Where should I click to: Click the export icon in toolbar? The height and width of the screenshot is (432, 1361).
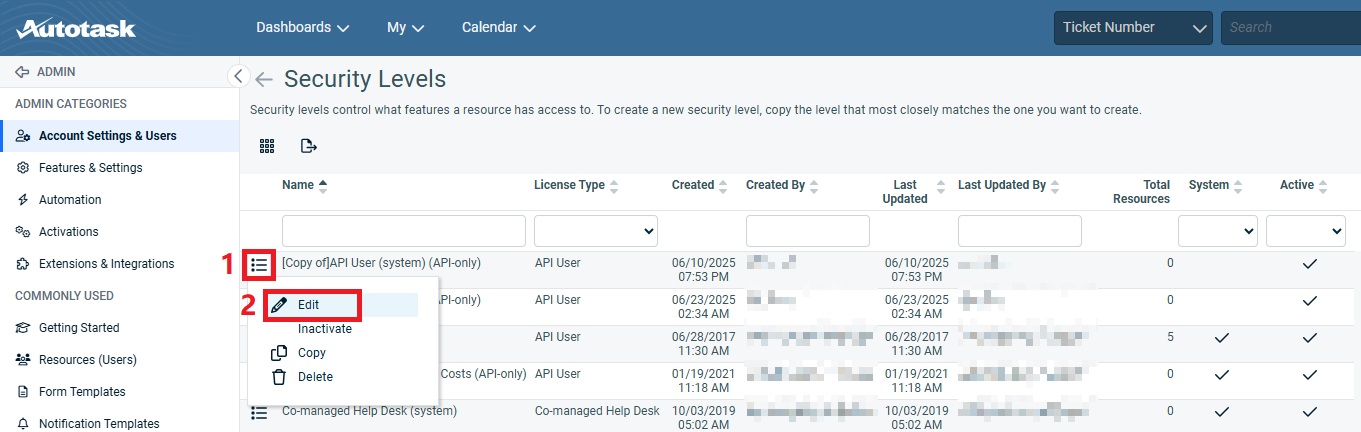(309, 146)
